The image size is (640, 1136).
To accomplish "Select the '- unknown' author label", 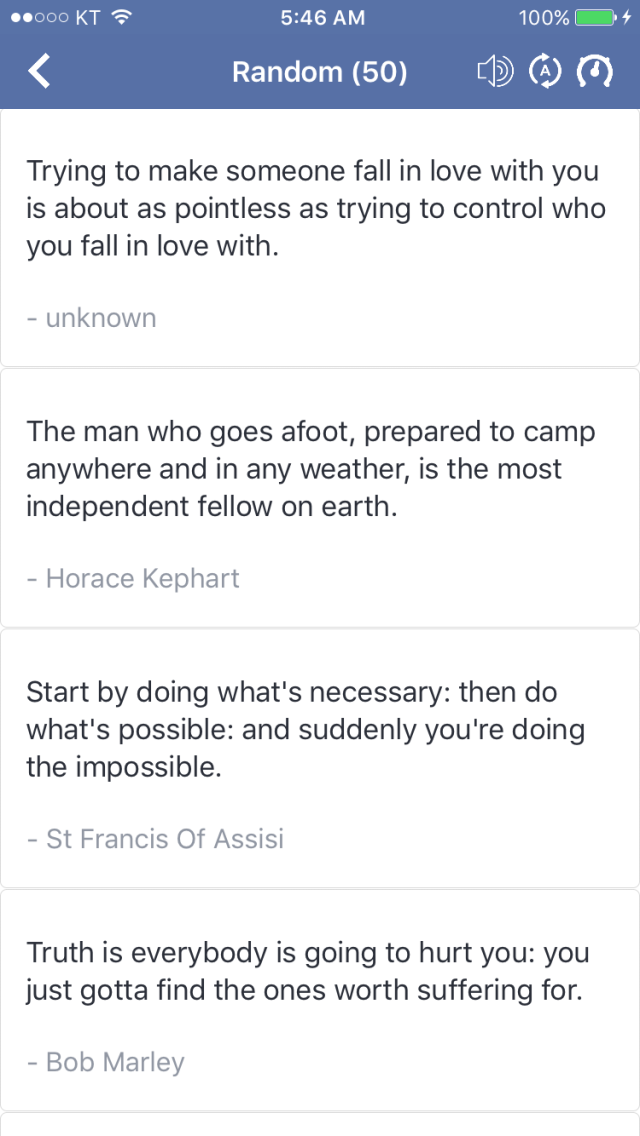I will [91, 318].
